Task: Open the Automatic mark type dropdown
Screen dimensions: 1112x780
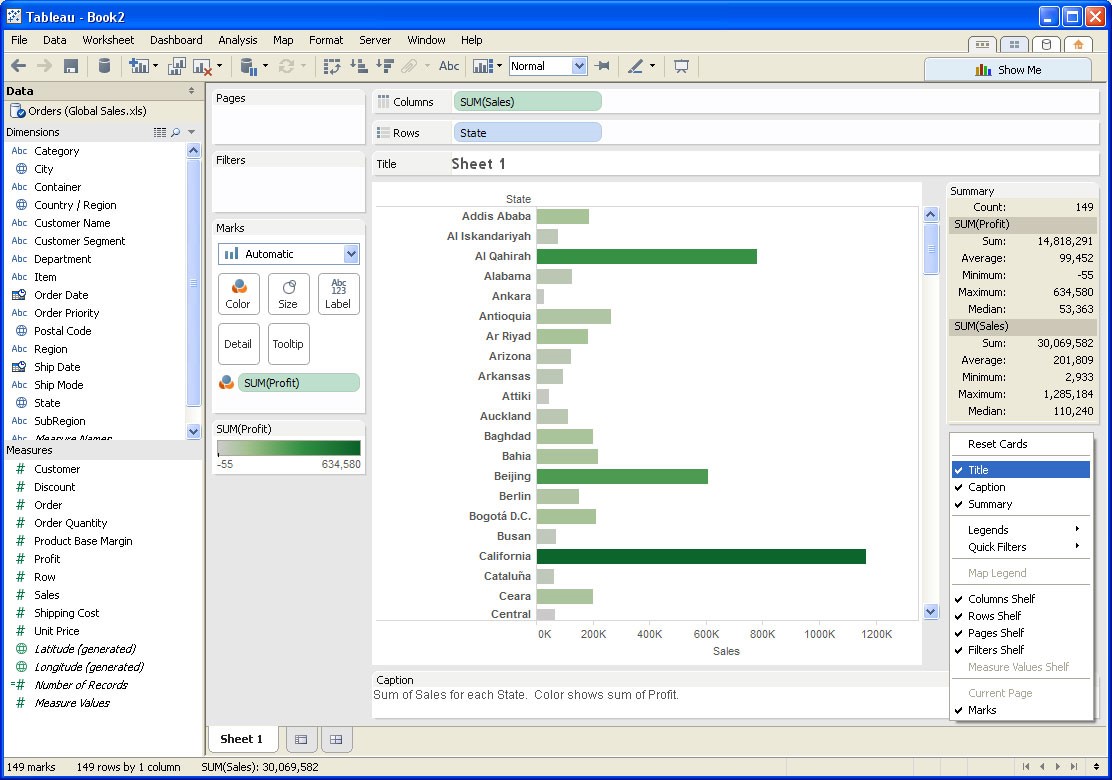Action: (350, 254)
